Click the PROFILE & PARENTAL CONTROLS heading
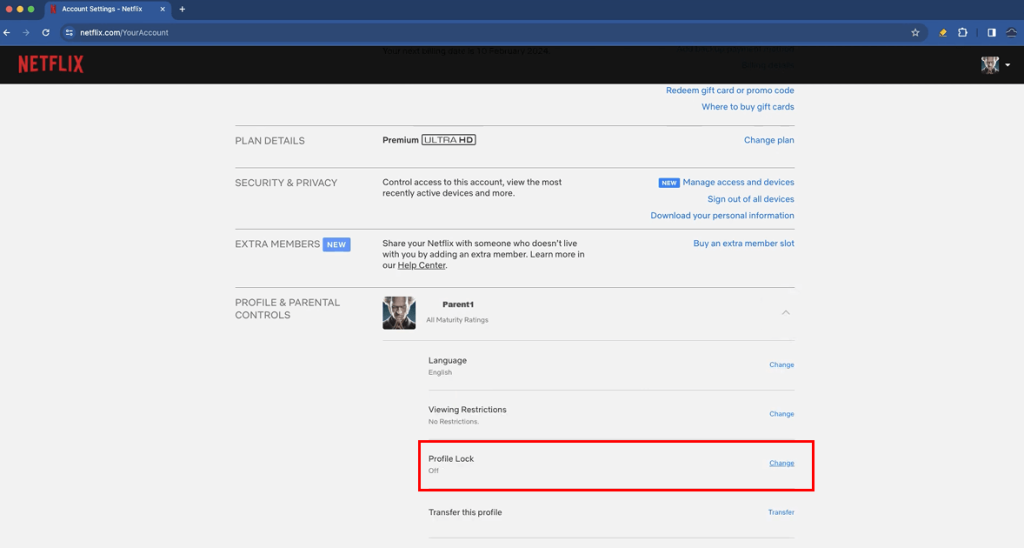Image resolution: width=1024 pixels, height=548 pixels. coord(287,308)
